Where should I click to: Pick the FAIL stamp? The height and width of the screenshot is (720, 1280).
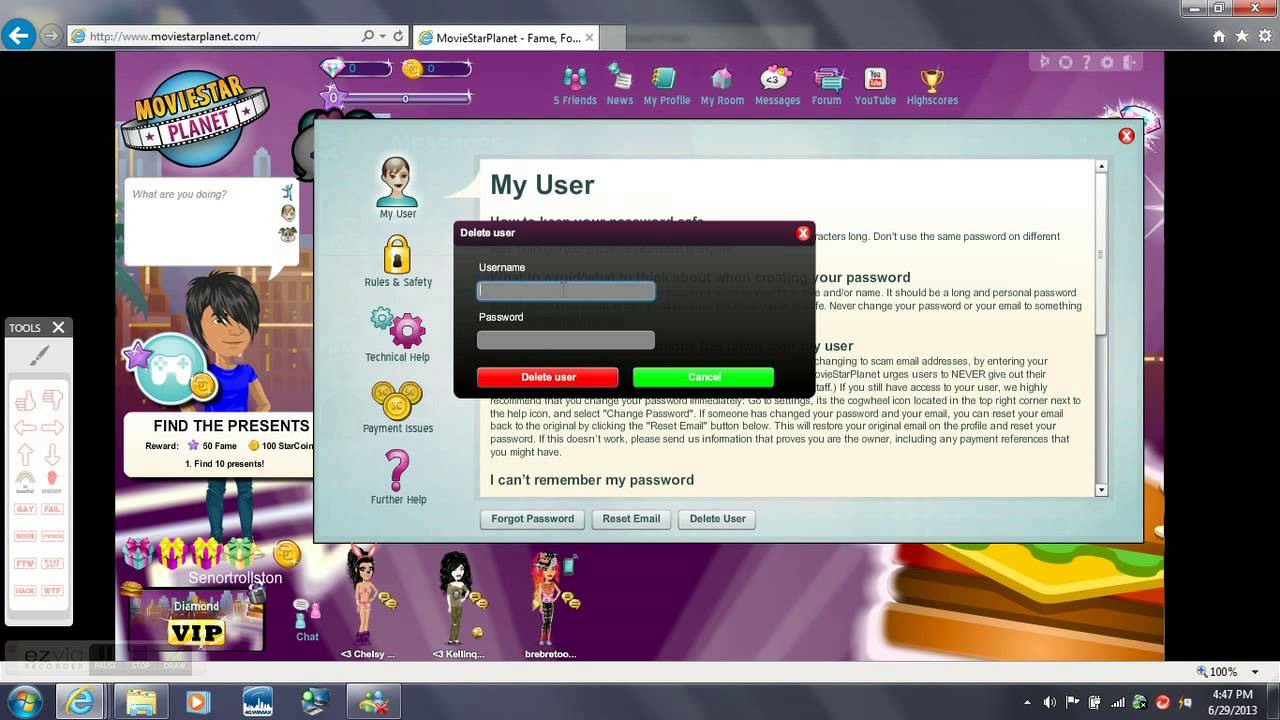pos(53,509)
